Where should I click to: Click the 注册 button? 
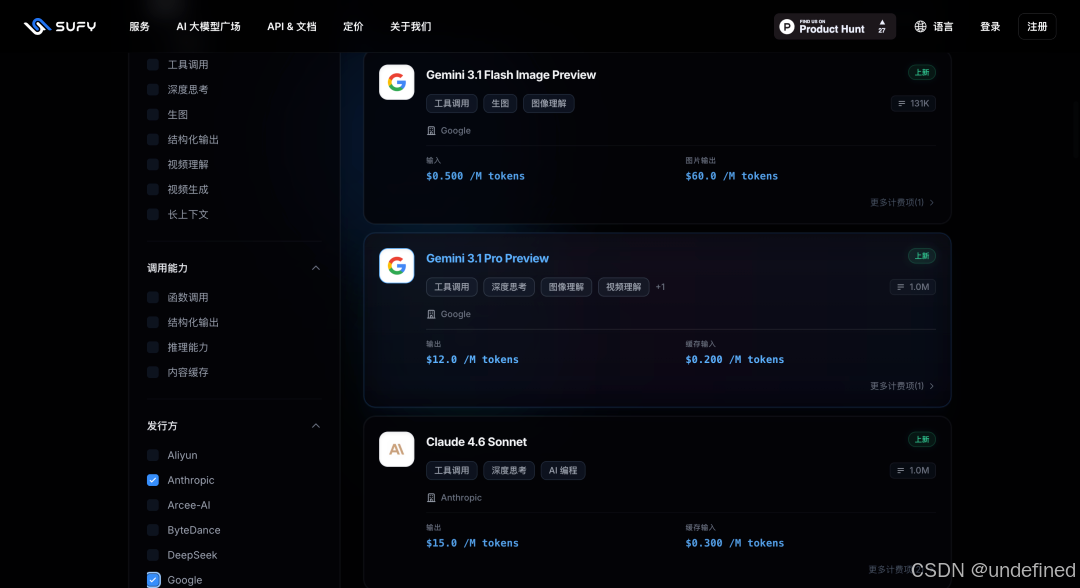point(1037,27)
